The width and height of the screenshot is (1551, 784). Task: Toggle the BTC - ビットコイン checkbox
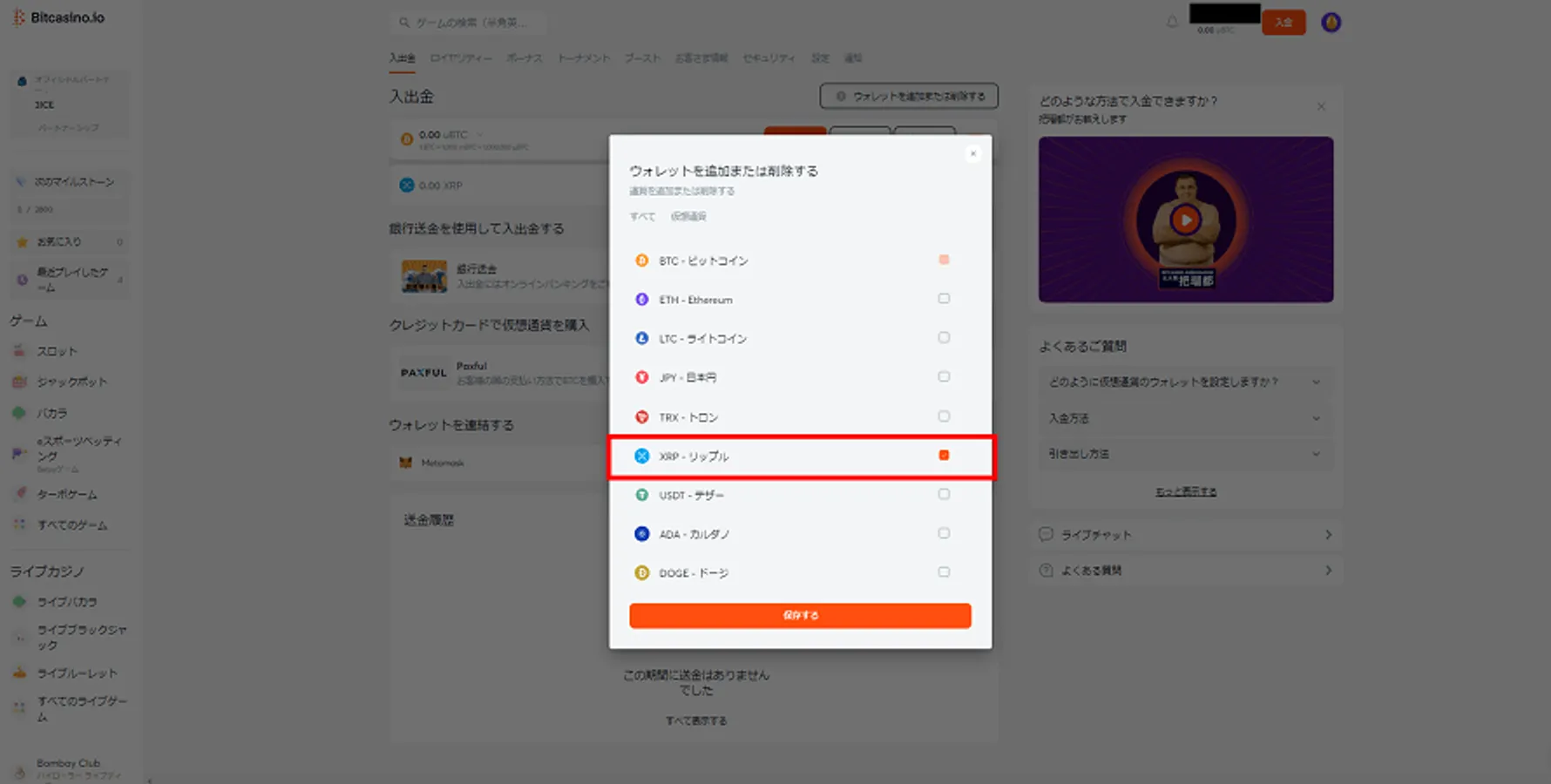tap(944, 260)
